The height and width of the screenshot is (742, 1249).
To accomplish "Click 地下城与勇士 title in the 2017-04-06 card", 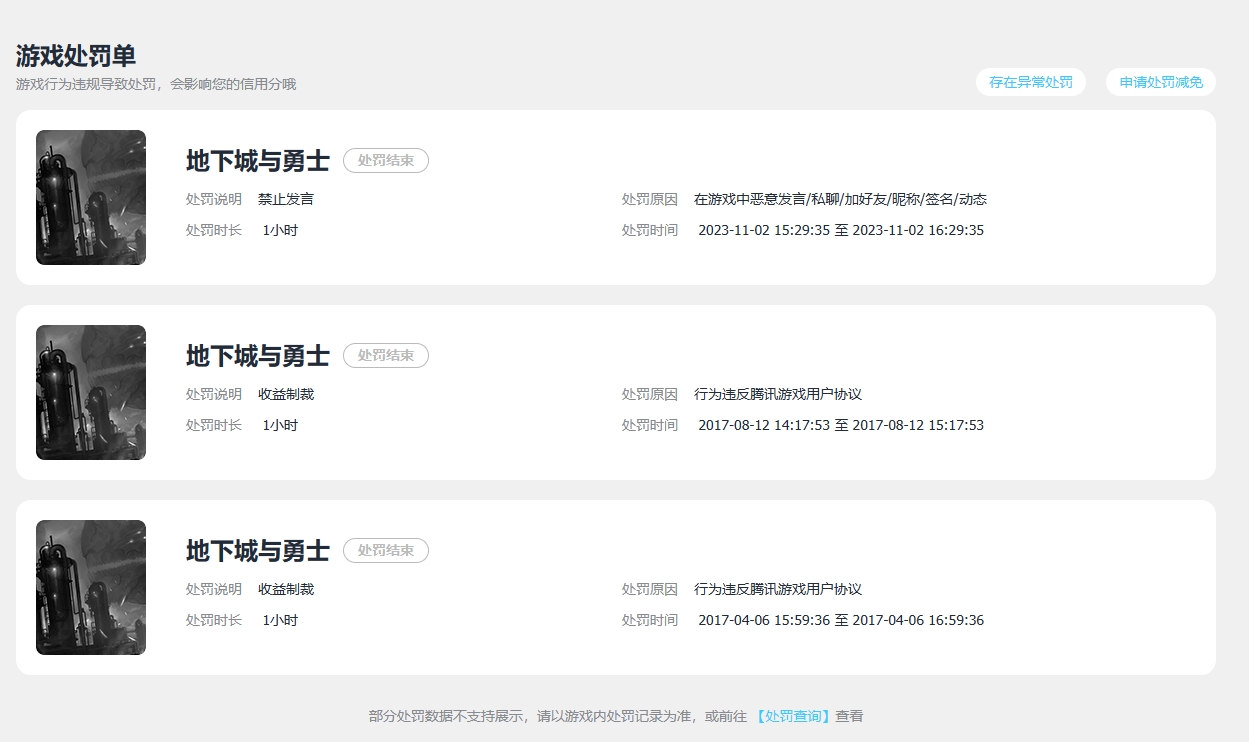I will [257, 550].
